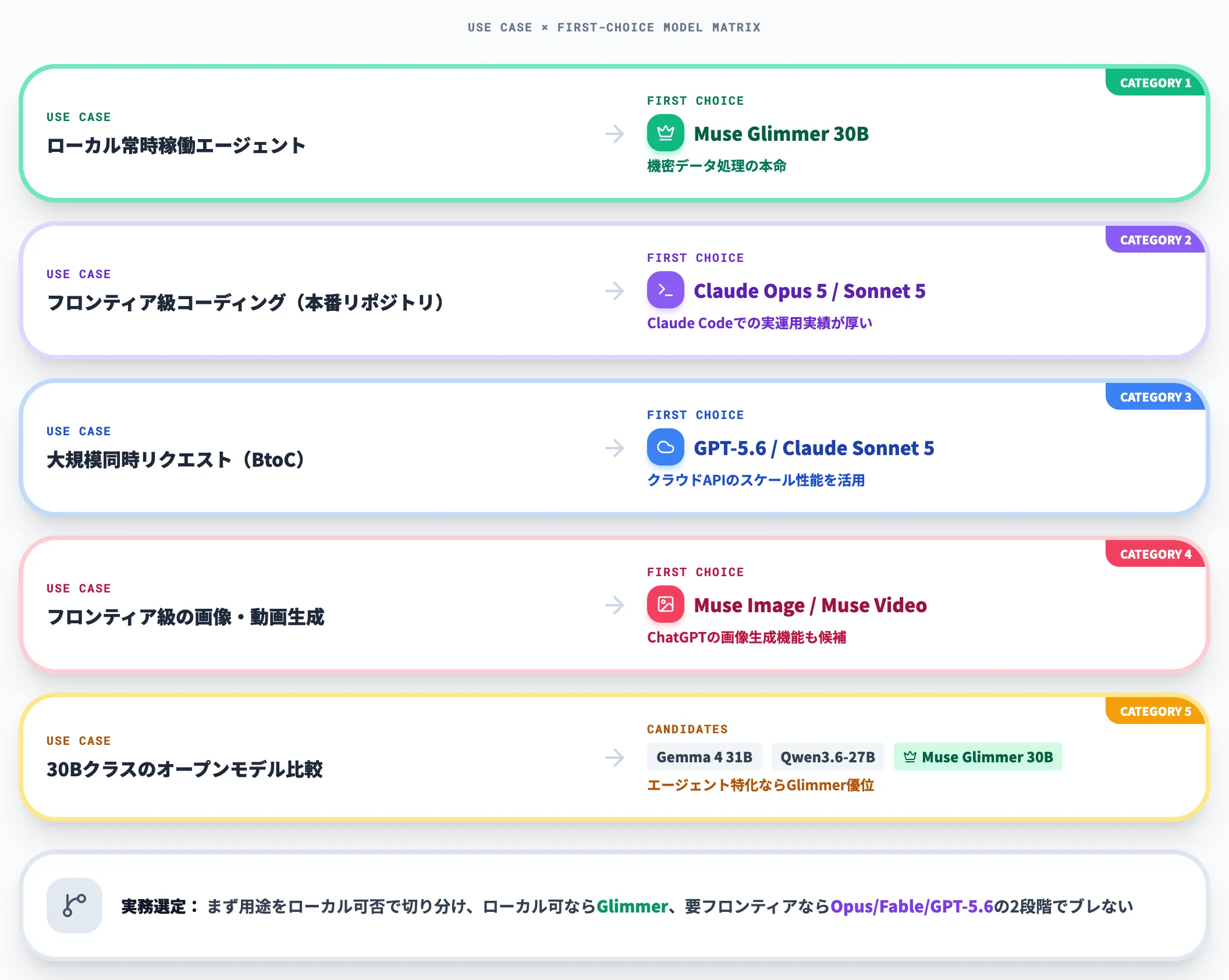Image resolution: width=1229 pixels, height=980 pixels.
Task: Click the Qwen3.6-27B candidate chip
Action: coord(827,757)
